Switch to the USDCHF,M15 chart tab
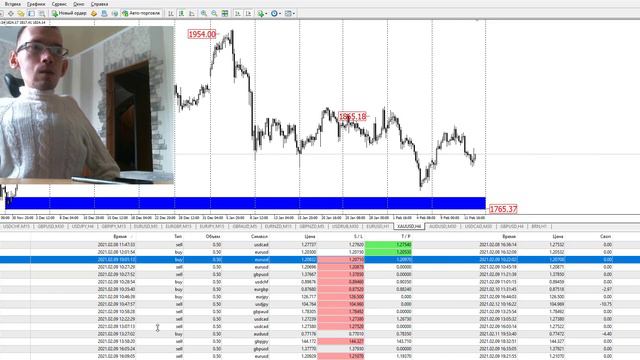Image resolution: width=640 pixels, height=360 pixels. pyautogui.click(x=16, y=226)
